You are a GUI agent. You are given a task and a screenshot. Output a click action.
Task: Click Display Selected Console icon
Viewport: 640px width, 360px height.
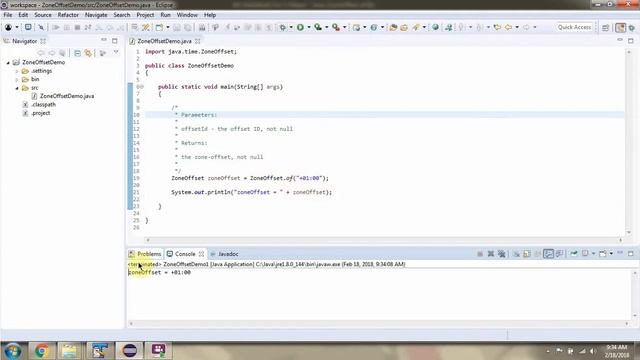coord(585,254)
